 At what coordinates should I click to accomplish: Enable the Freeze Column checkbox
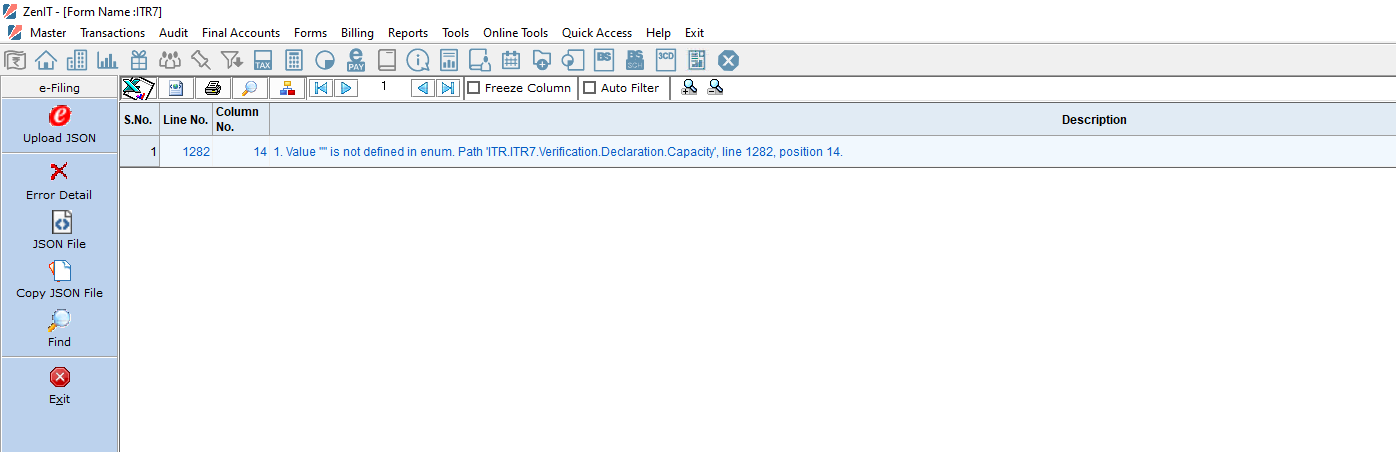tap(474, 88)
